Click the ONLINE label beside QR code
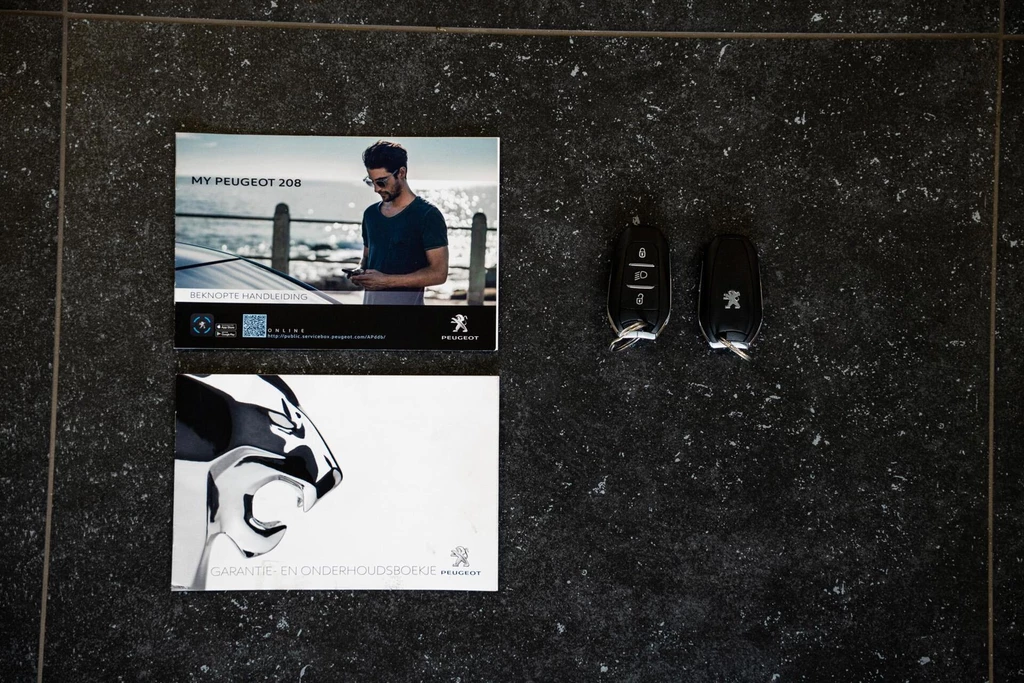The width and height of the screenshot is (1024, 683). pos(285,329)
